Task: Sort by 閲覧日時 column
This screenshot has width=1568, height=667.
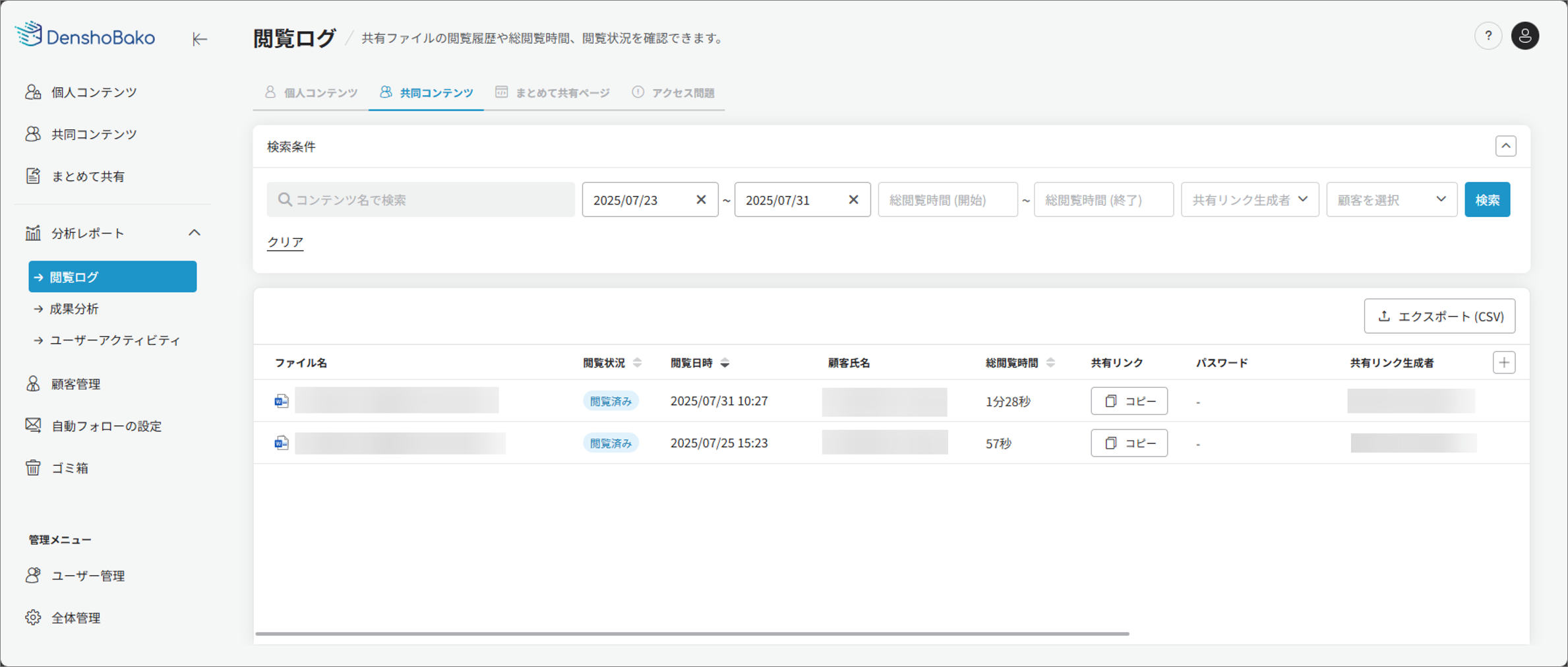Action: pyautogui.click(x=725, y=363)
